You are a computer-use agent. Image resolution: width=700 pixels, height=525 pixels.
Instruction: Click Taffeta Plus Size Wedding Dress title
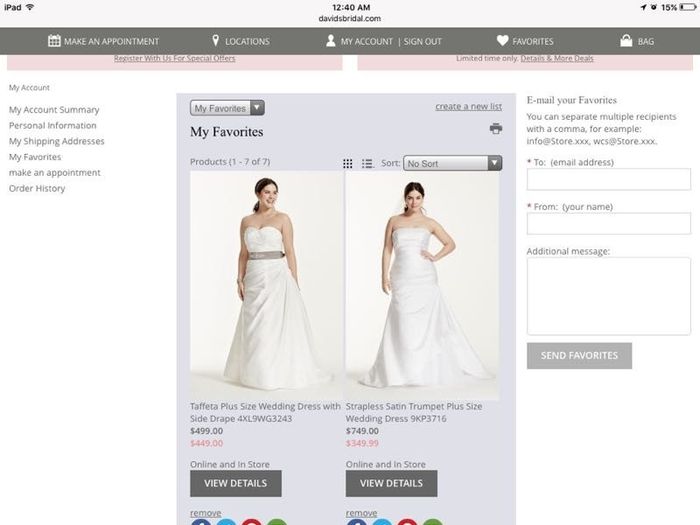coord(265,412)
